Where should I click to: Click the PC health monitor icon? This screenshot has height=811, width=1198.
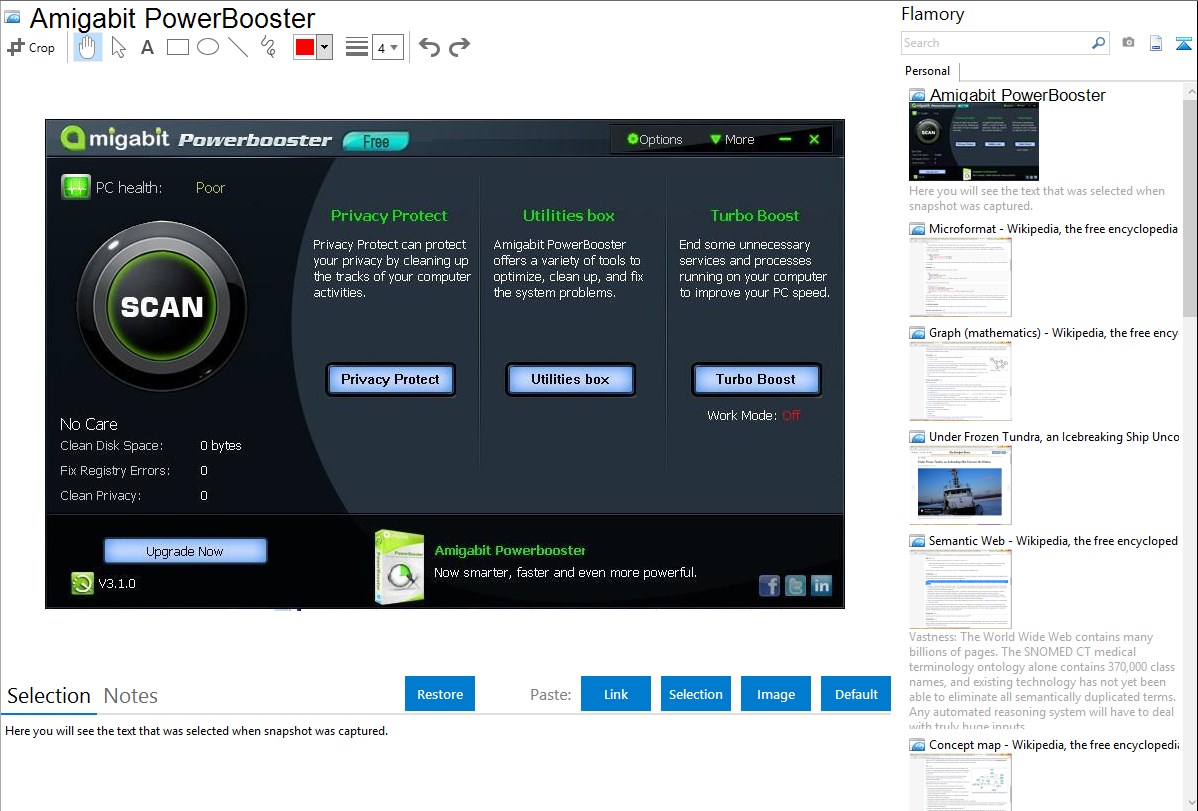point(76,187)
